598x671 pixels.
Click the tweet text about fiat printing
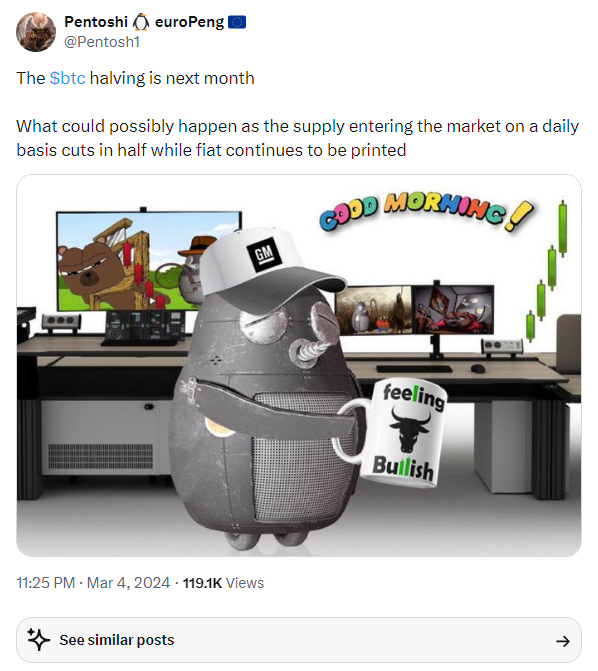point(298,138)
